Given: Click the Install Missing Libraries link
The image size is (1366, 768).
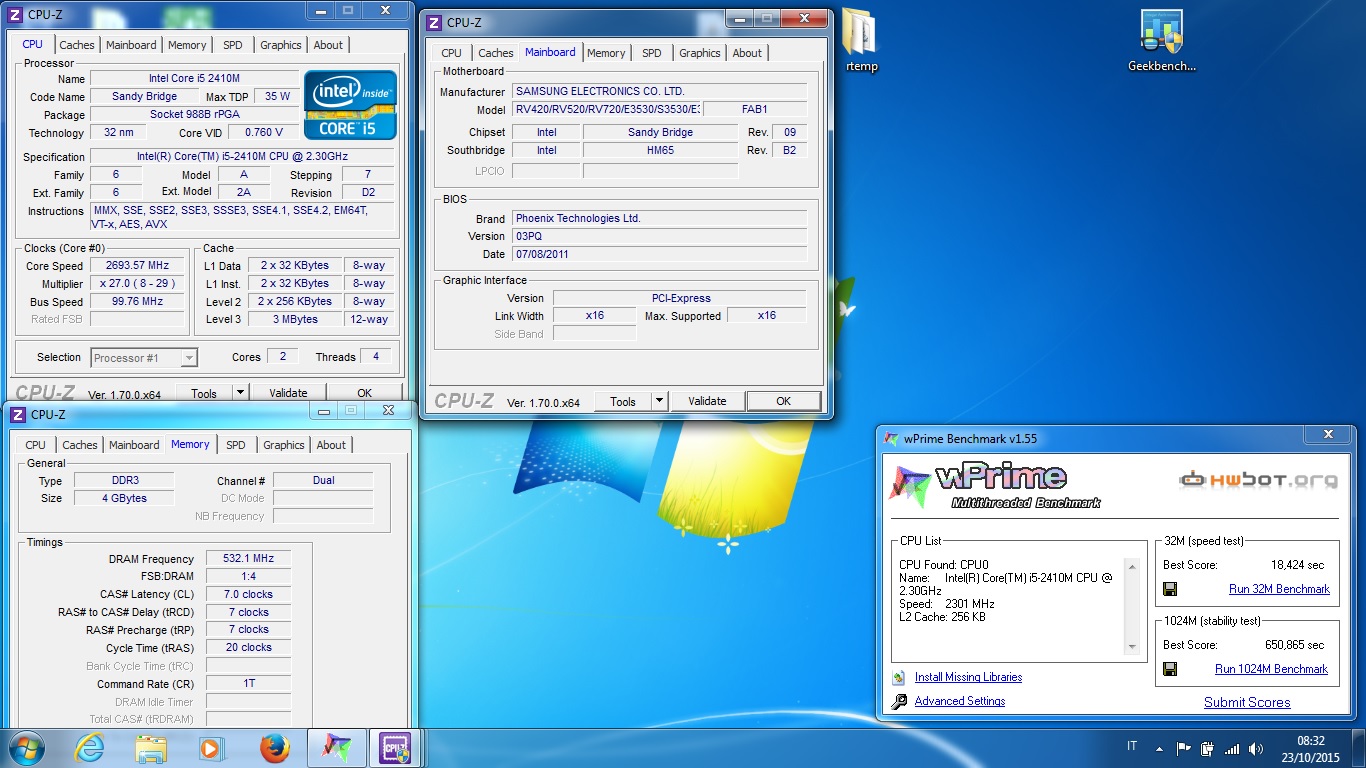Looking at the screenshot, I should (968, 677).
